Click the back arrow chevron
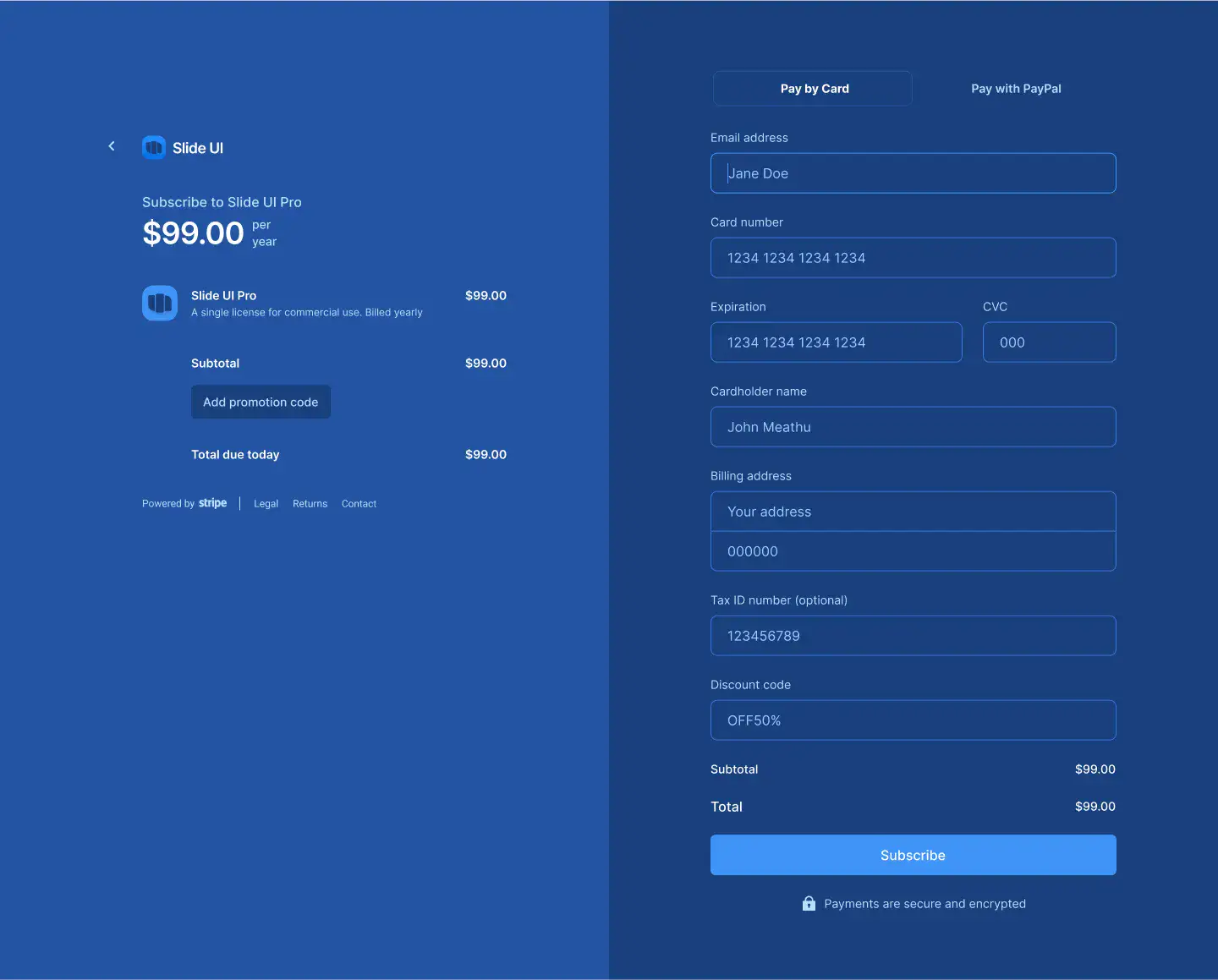The image size is (1218, 980). (112, 146)
